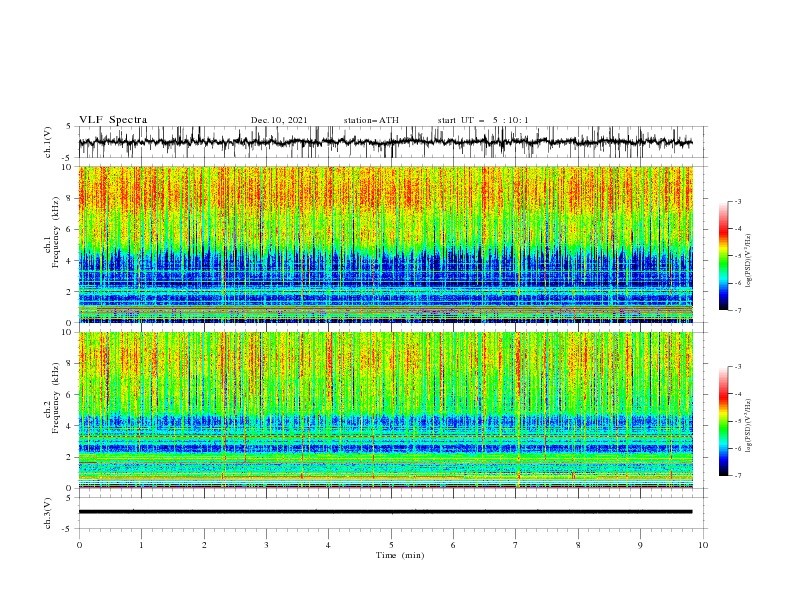The image size is (792, 612).
Task: Click the "-3" label on ch.1 color bar
Action: click(737, 201)
